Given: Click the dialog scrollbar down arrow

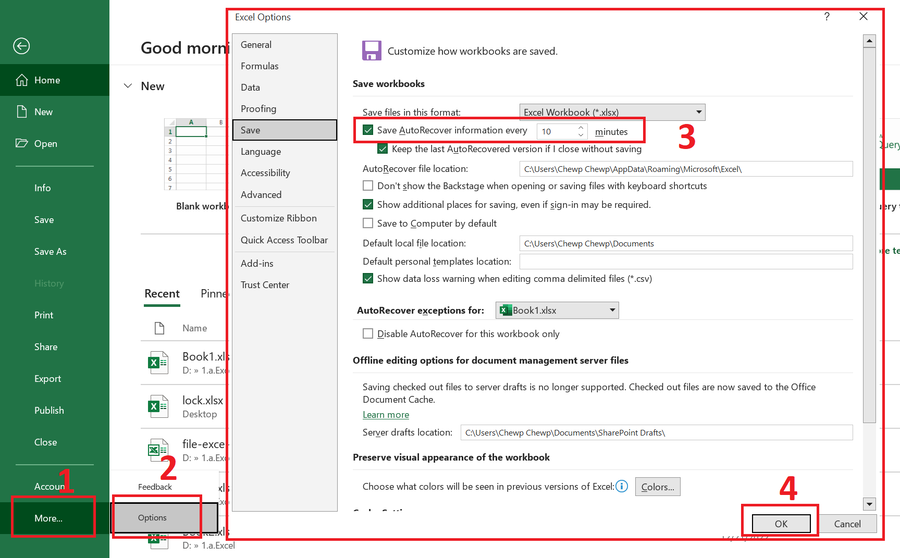Looking at the screenshot, I should pos(869,504).
